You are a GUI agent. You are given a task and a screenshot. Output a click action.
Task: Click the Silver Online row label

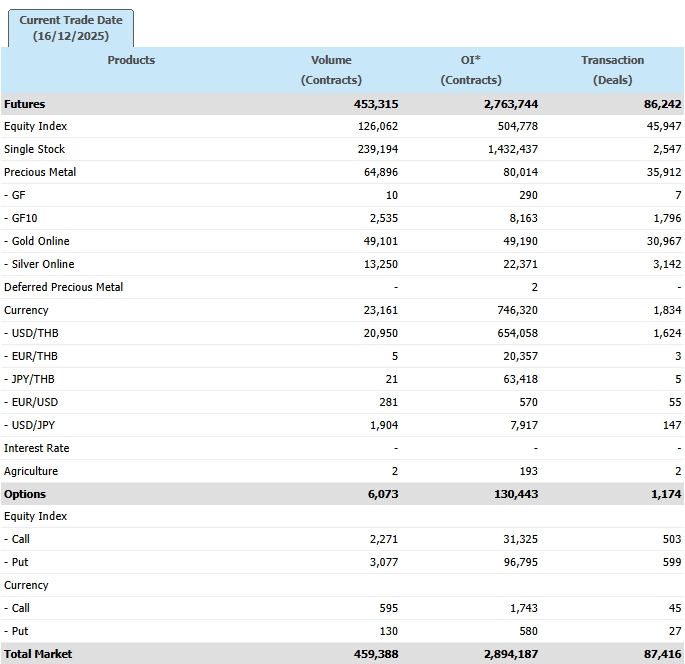[x=39, y=264]
